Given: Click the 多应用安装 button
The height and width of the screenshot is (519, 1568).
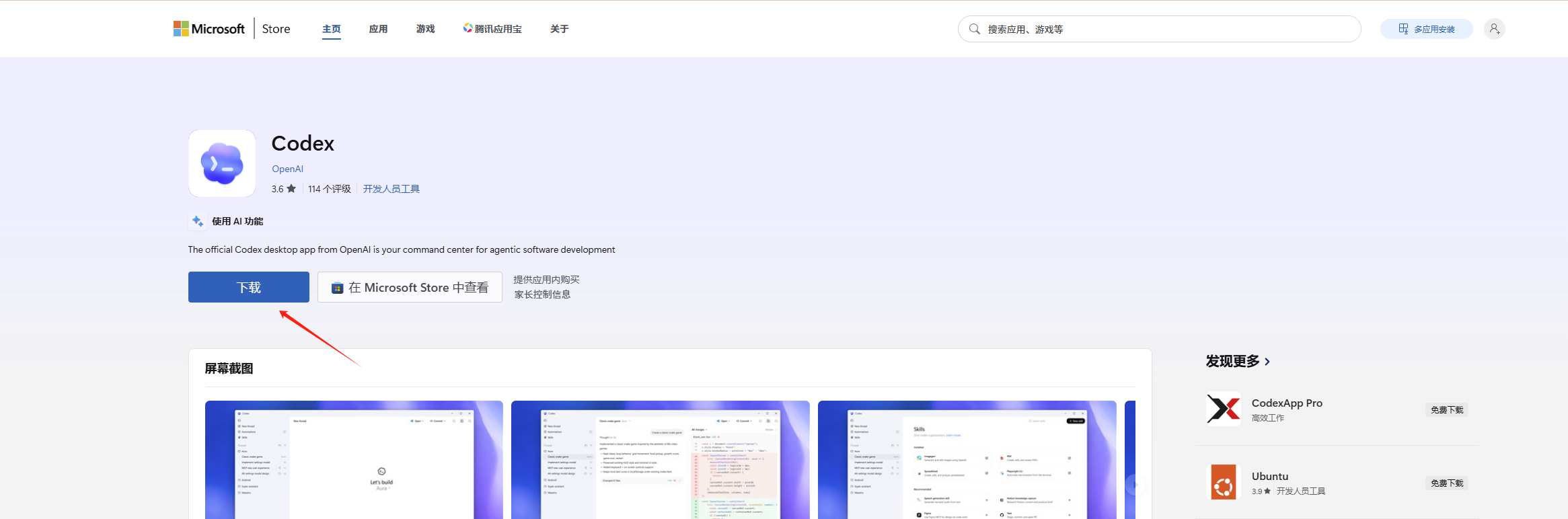Looking at the screenshot, I should [x=1427, y=29].
